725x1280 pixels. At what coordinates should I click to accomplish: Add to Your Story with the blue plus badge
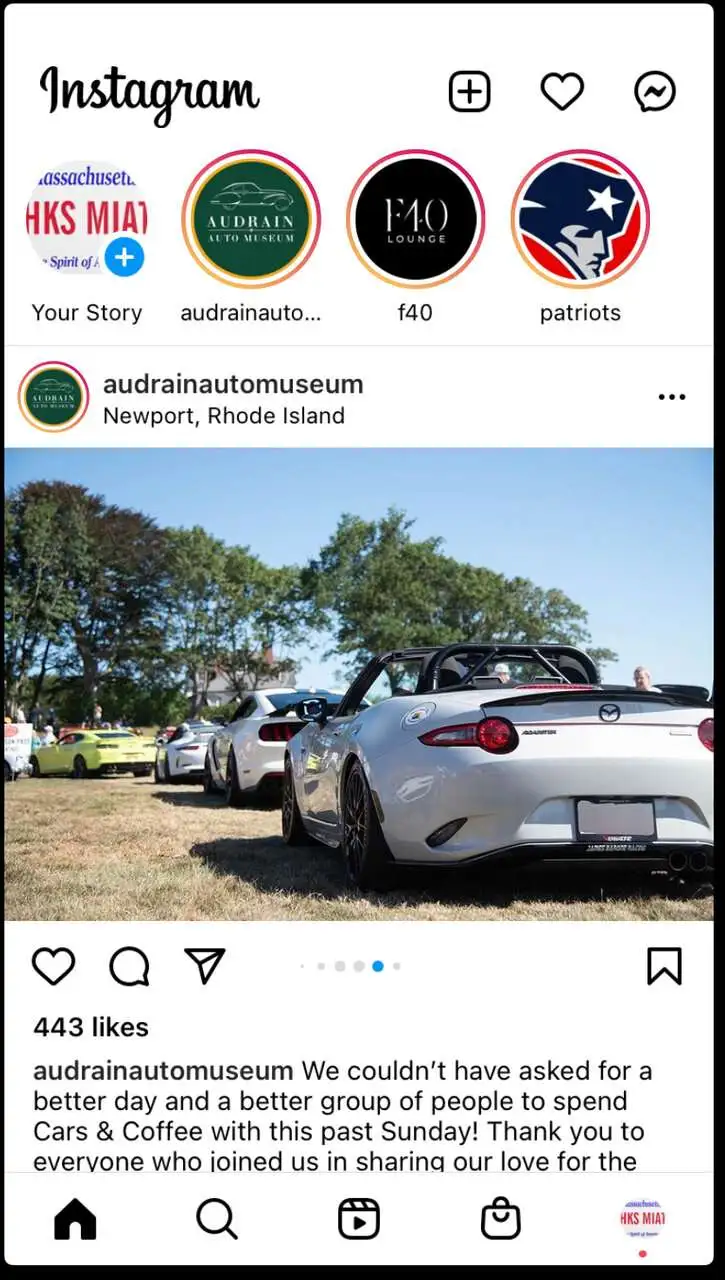pyautogui.click(x=124, y=257)
